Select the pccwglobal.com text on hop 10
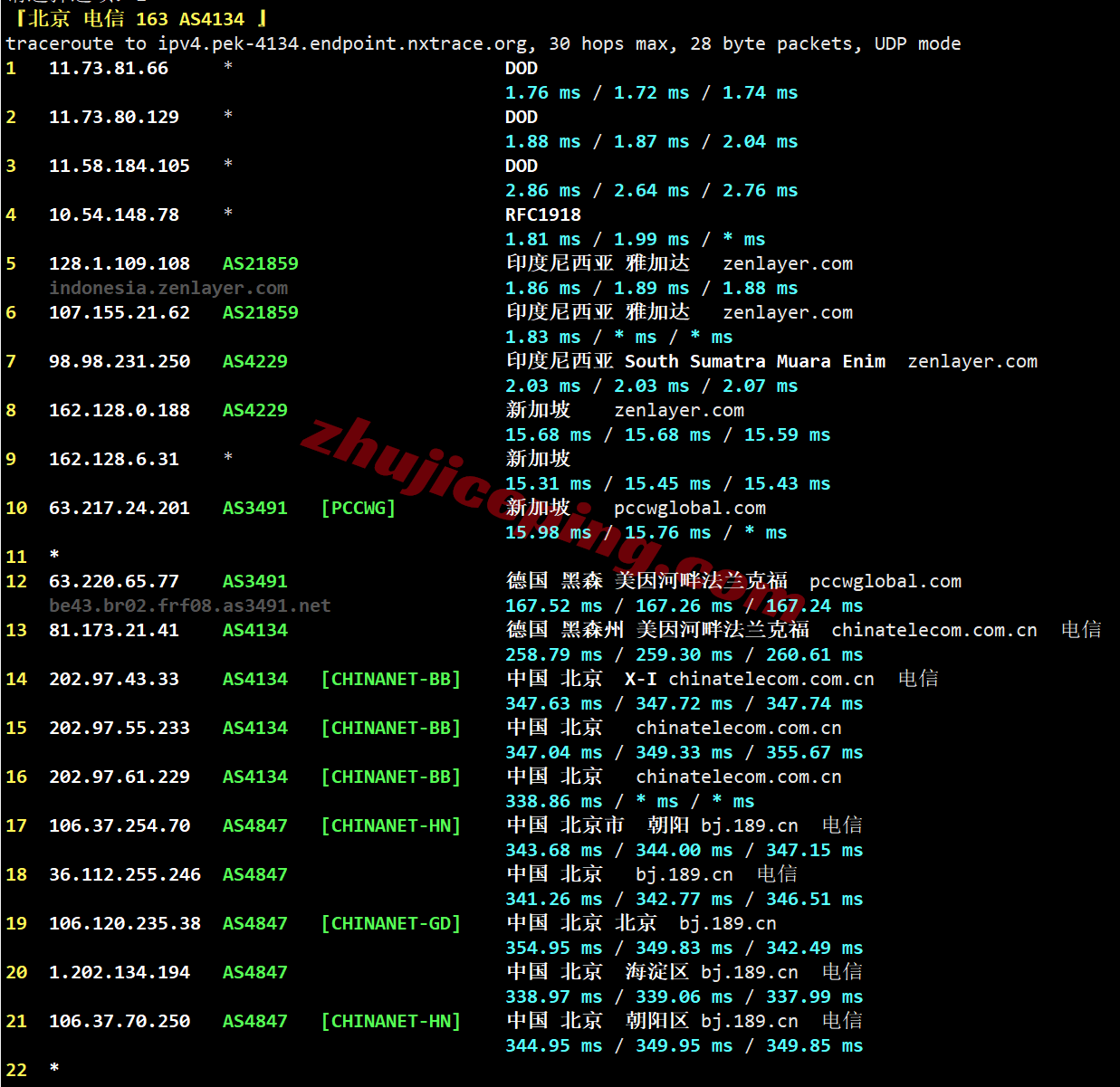The width and height of the screenshot is (1120, 1087). tap(690, 508)
